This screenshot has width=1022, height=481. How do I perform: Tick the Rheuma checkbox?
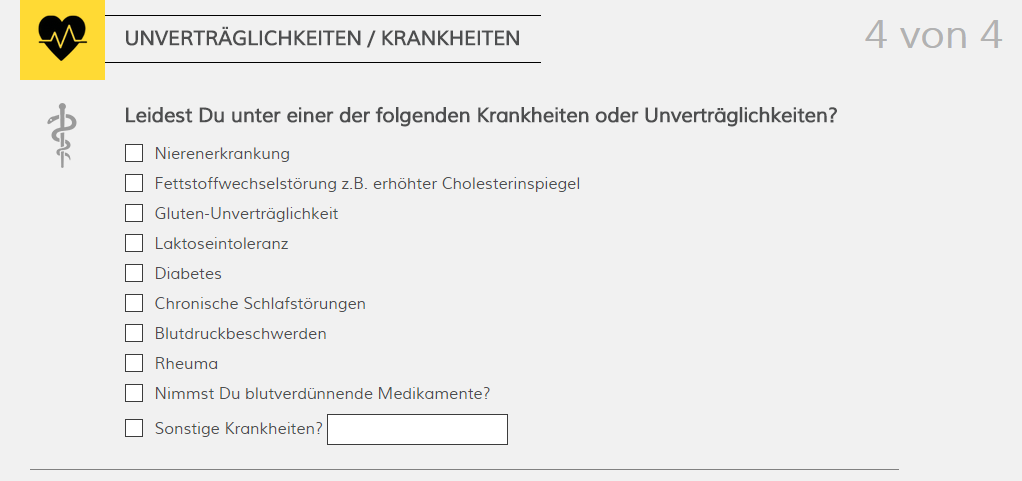coord(134,363)
